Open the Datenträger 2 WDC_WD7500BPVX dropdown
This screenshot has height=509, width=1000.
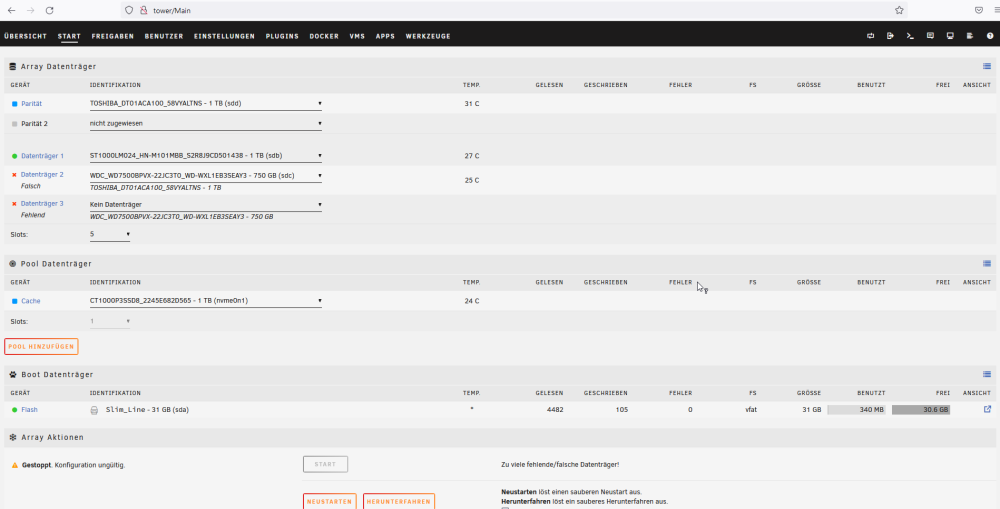(x=205, y=175)
